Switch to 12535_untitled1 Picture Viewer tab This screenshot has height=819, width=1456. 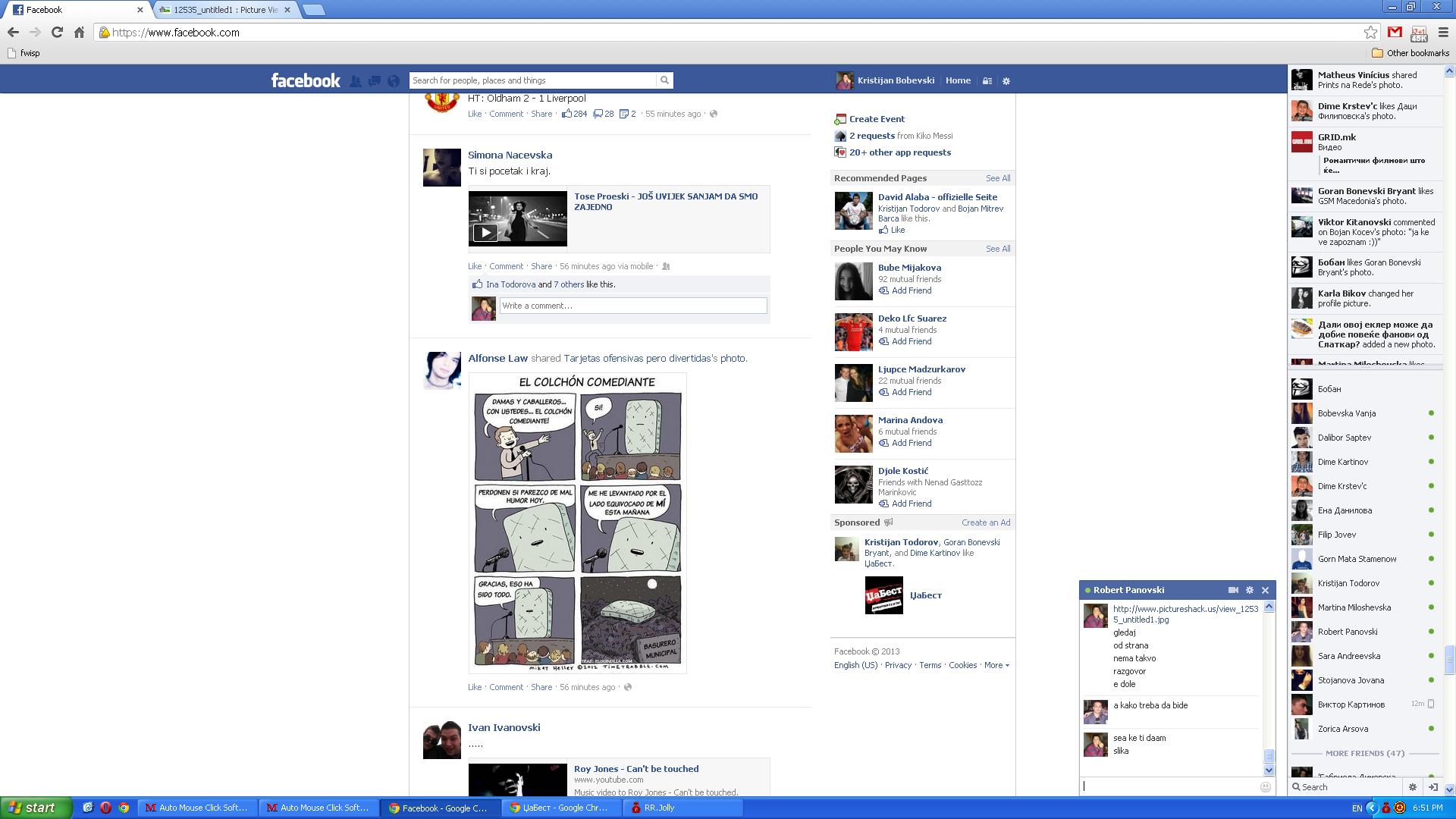point(225,10)
